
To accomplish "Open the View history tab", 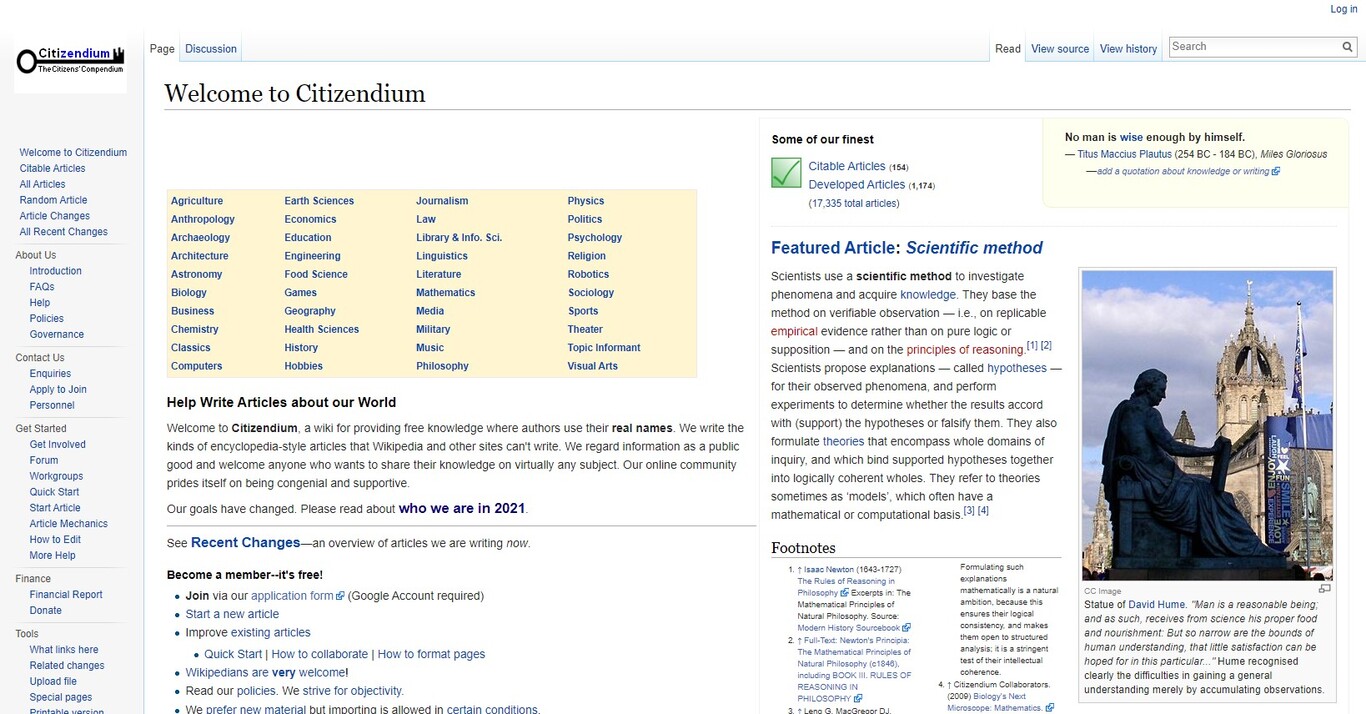I will [x=1128, y=48].
